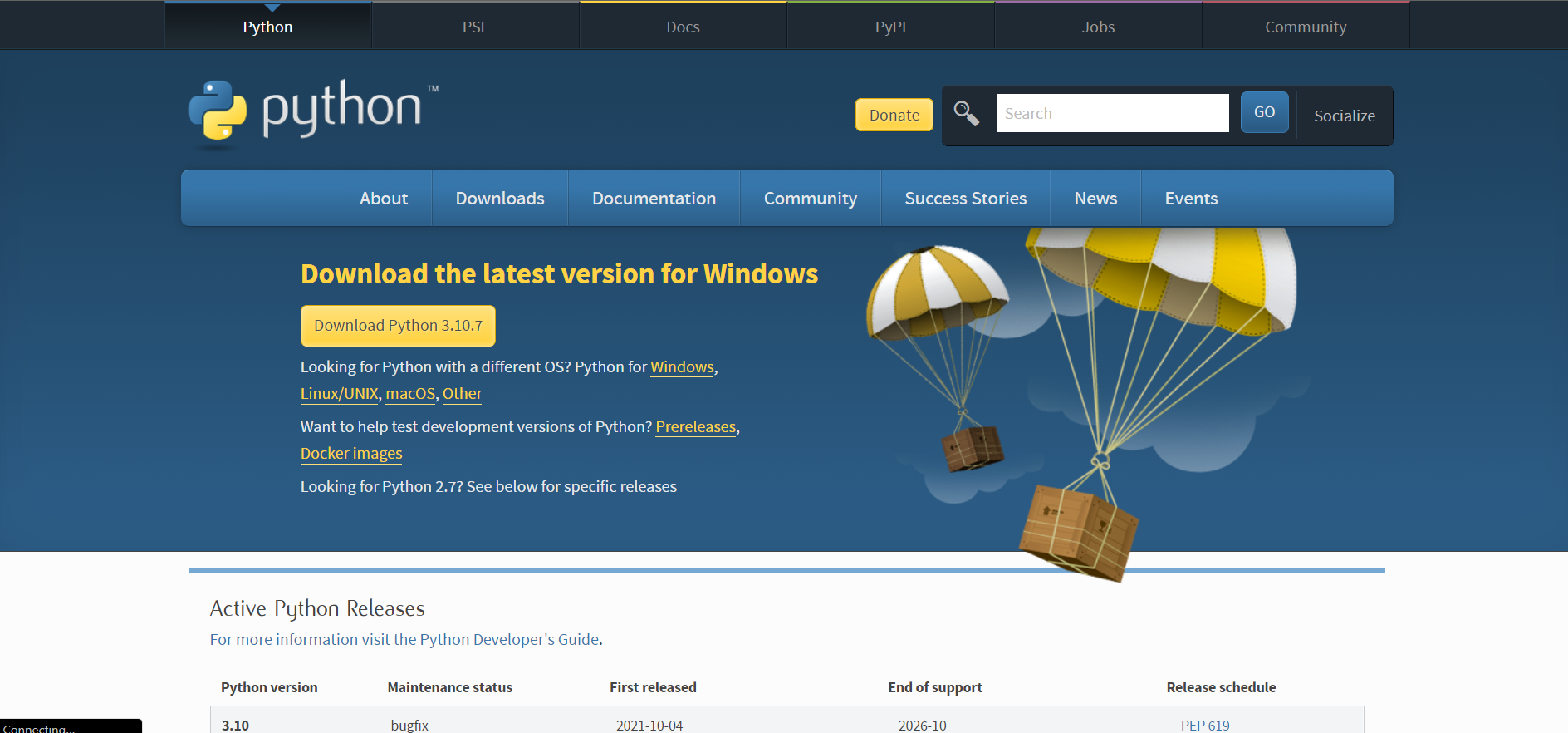1568x733 pixels.
Task: Follow the Windows download link
Action: [x=682, y=366]
